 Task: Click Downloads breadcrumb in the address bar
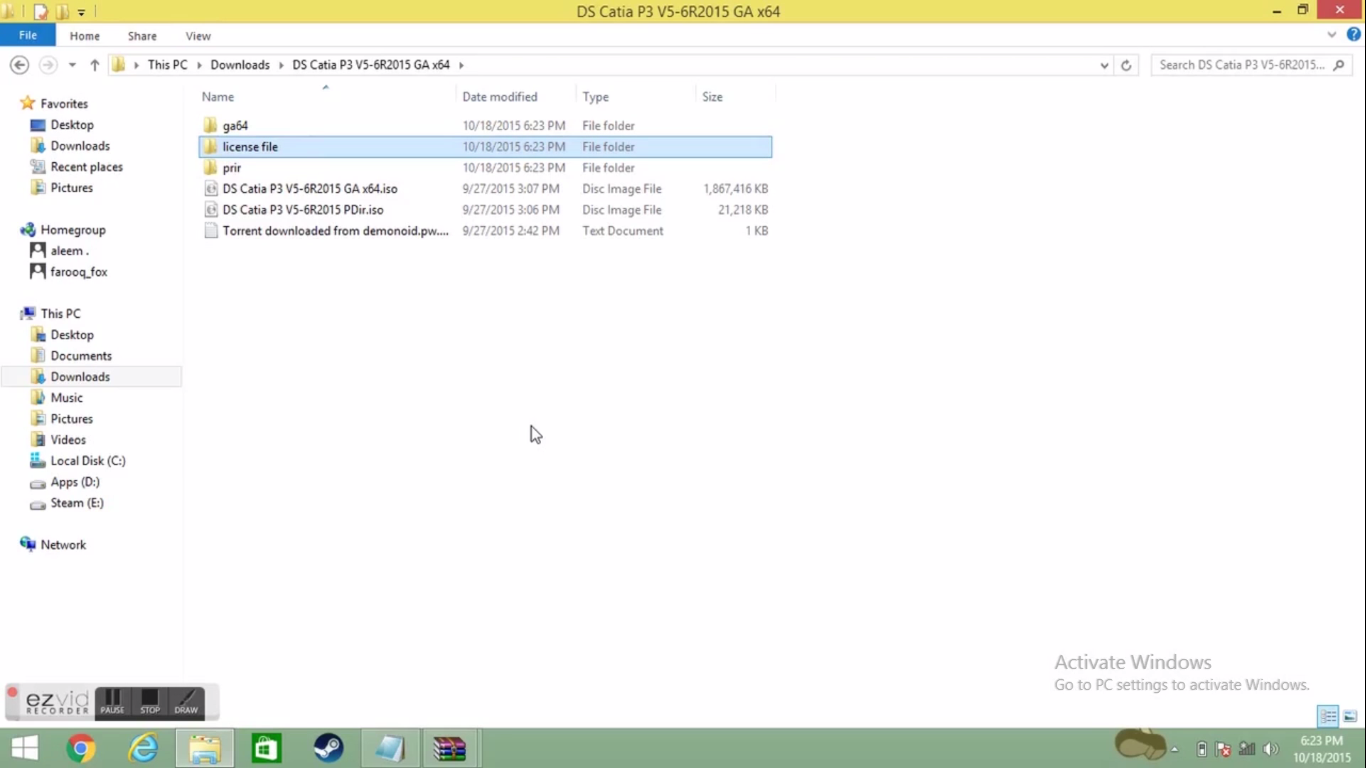tap(240, 65)
